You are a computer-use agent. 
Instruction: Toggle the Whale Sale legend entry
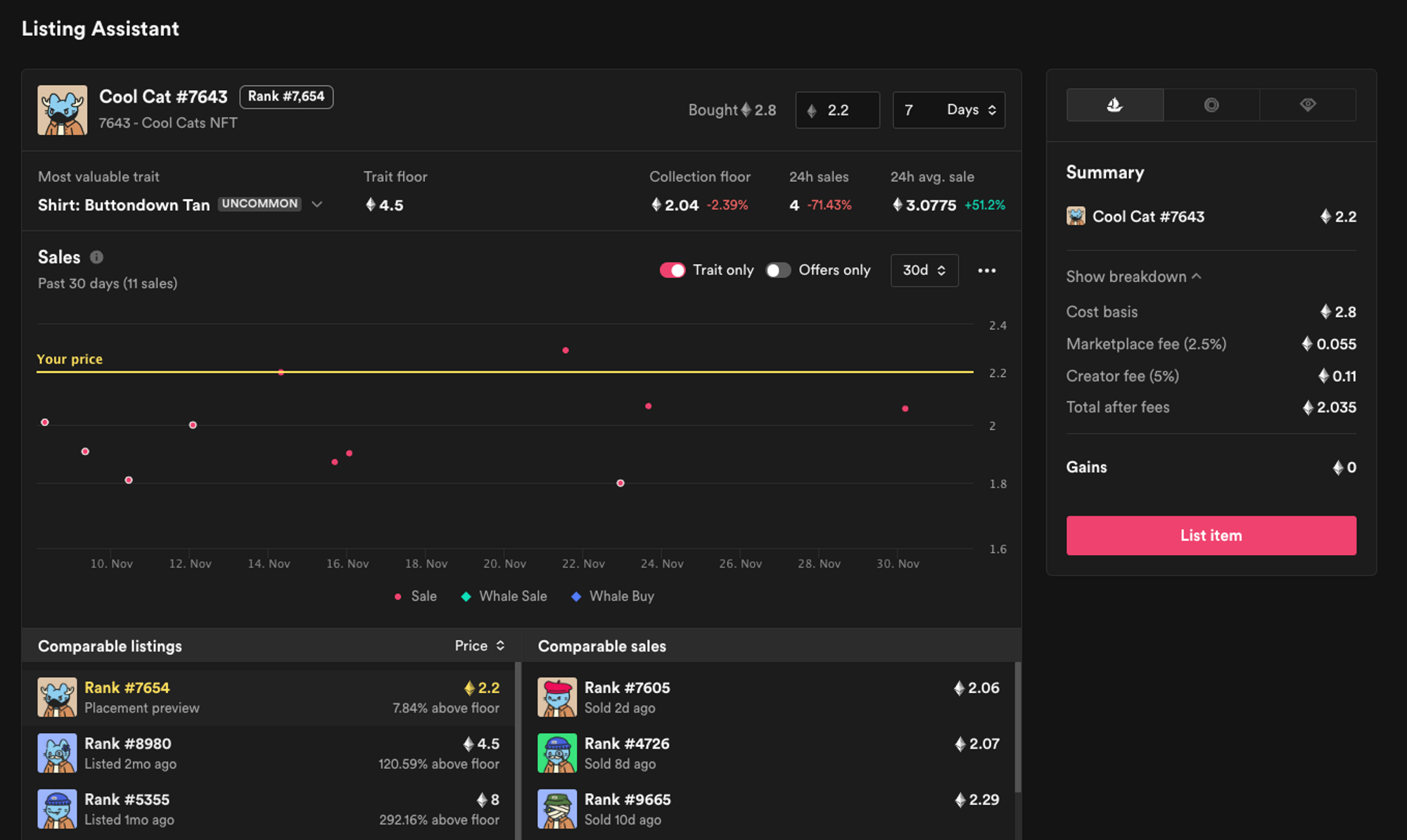pos(504,596)
